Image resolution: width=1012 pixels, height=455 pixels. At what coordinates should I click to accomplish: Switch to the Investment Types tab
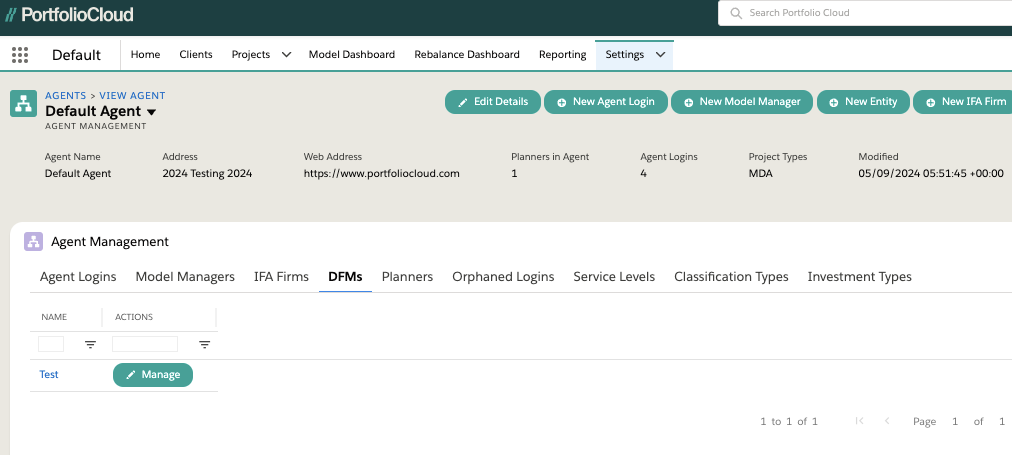click(860, 277)
